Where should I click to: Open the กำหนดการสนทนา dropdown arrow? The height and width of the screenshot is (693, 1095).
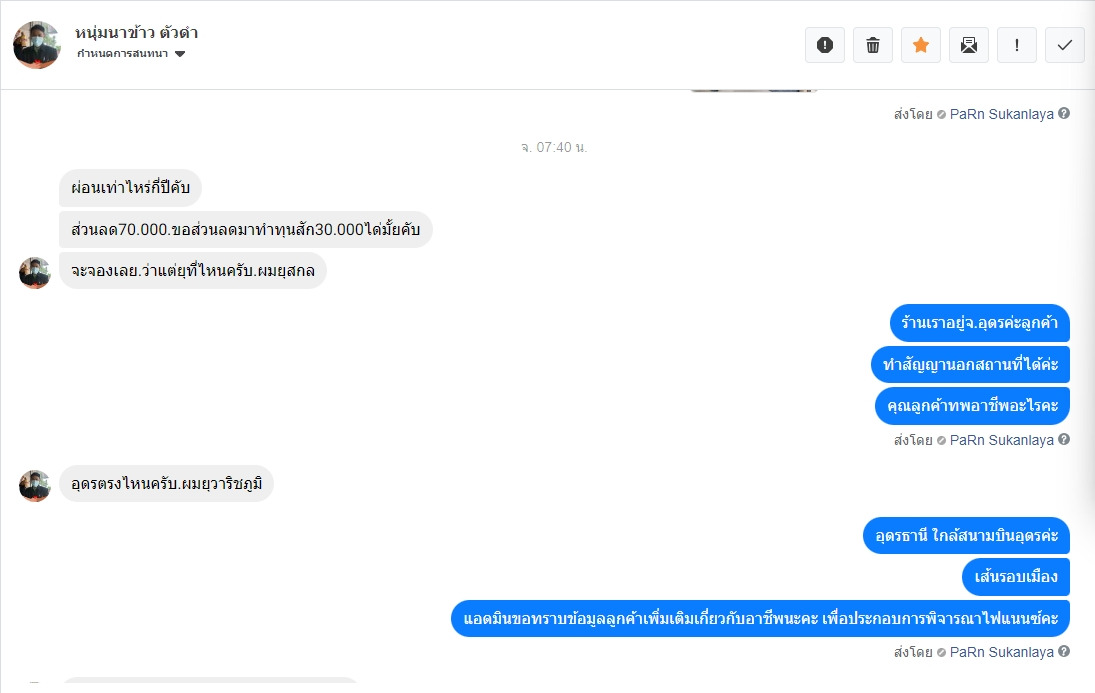[180, 54]
